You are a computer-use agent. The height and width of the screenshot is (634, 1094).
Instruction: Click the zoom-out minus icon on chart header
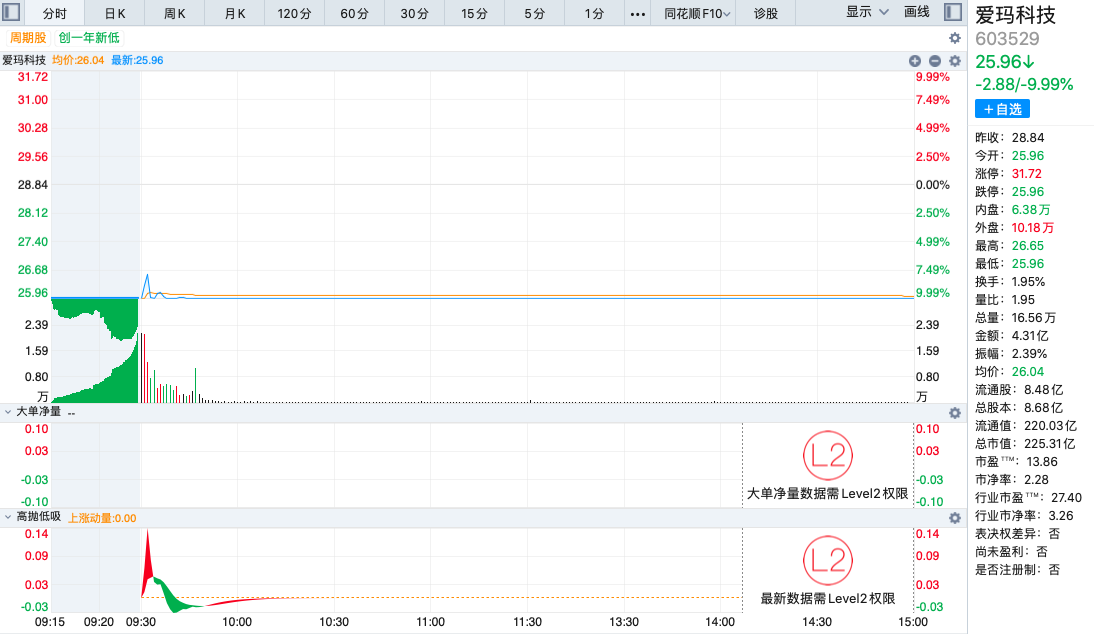(x=935, y=61)
